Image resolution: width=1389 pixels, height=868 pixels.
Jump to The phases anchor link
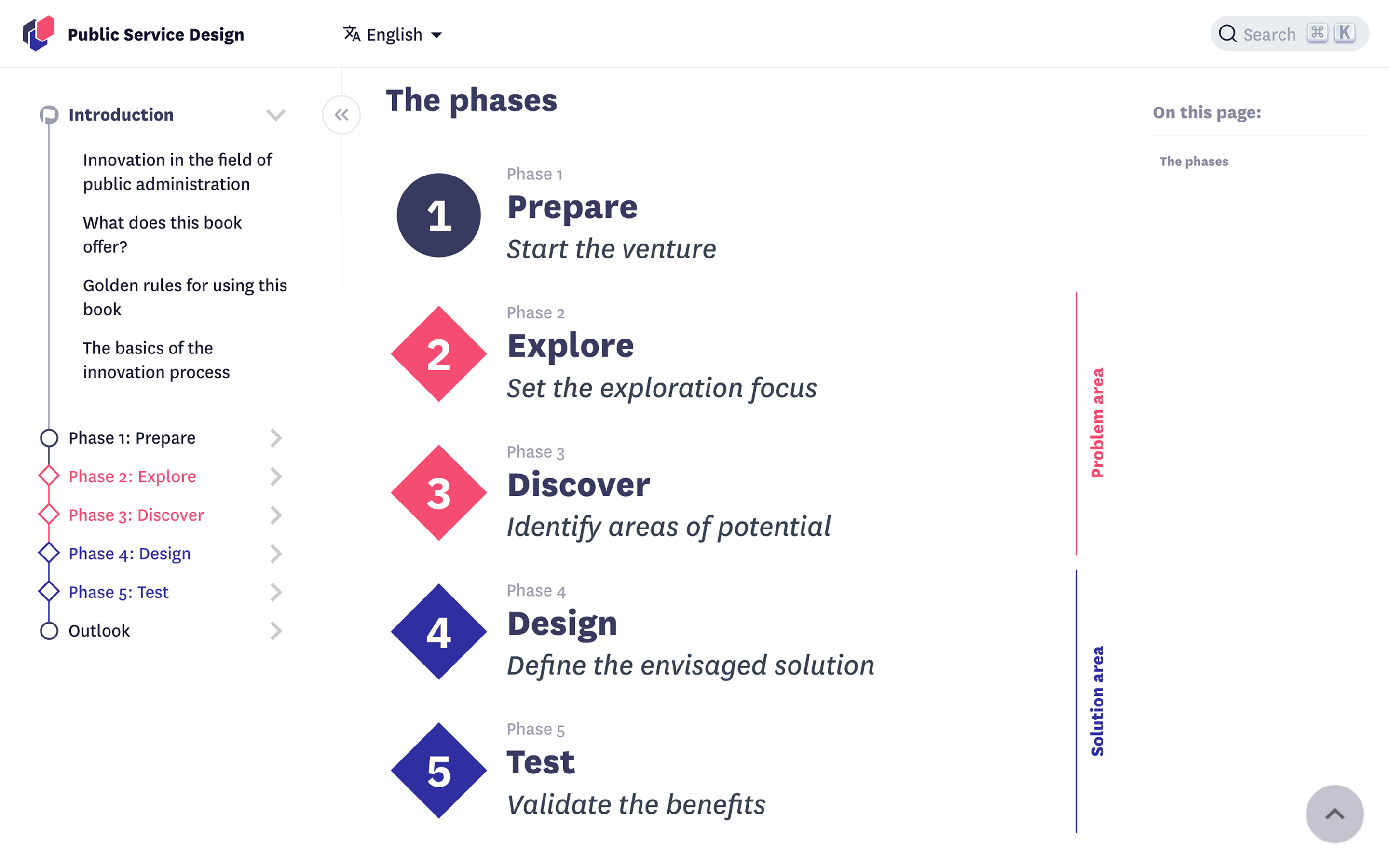coord(1193,162)
